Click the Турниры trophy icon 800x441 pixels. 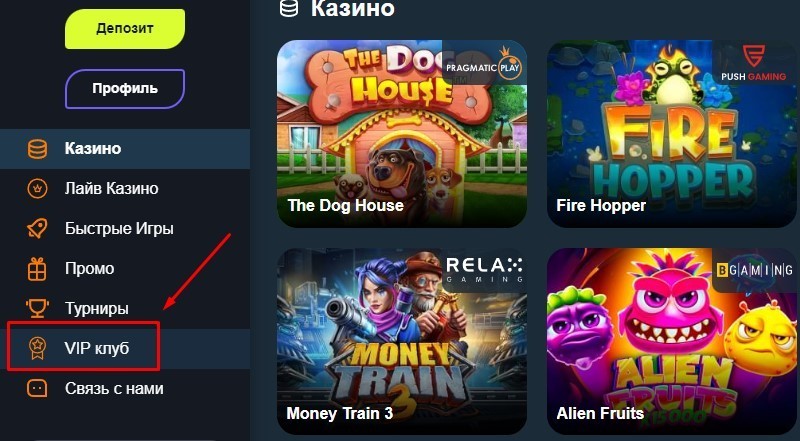point(37,308)
